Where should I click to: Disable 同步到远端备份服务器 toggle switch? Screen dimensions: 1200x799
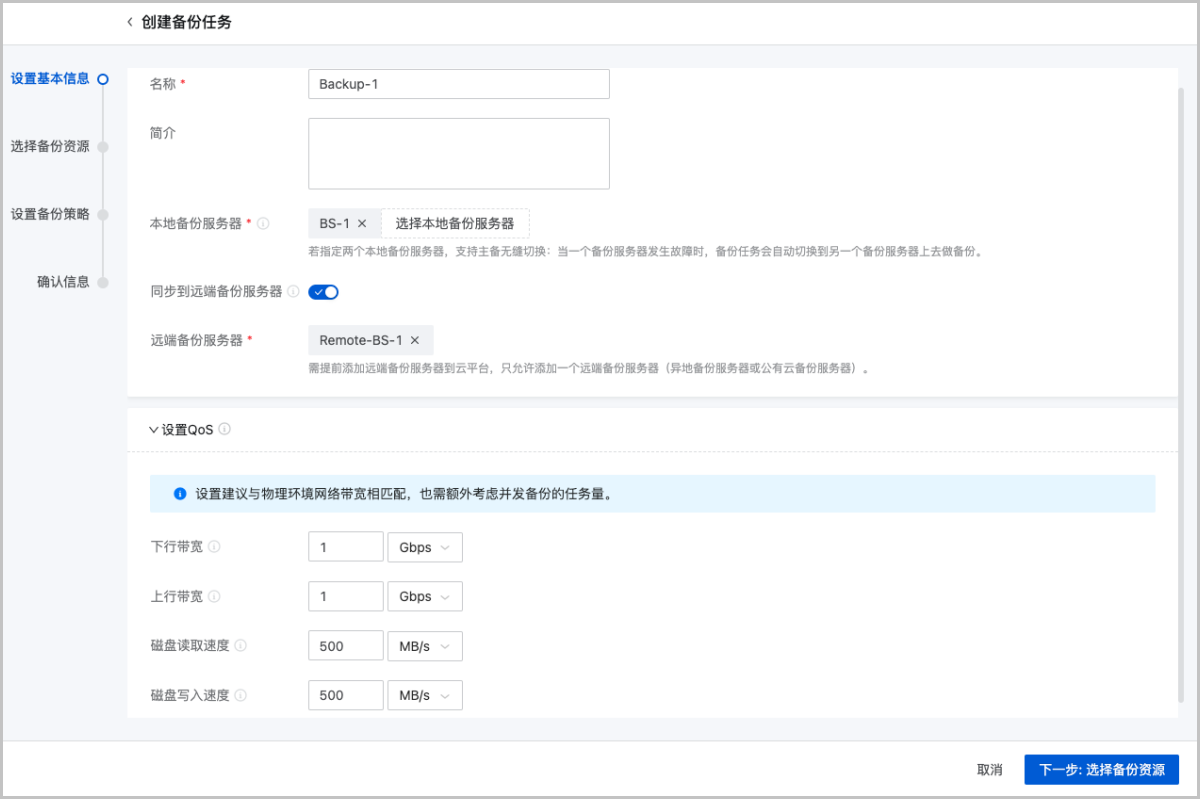click(x=324, y=292)
